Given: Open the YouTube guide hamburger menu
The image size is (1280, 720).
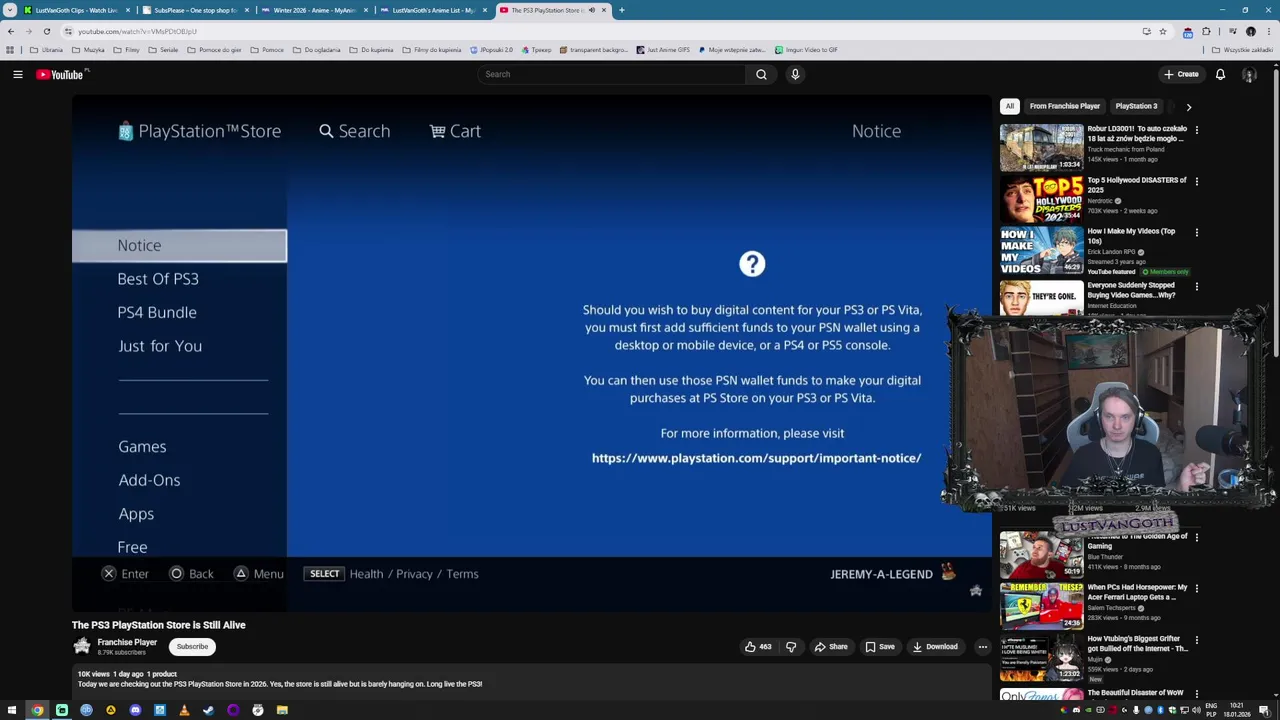Looking at the screenshot, I should coord(18,74).
